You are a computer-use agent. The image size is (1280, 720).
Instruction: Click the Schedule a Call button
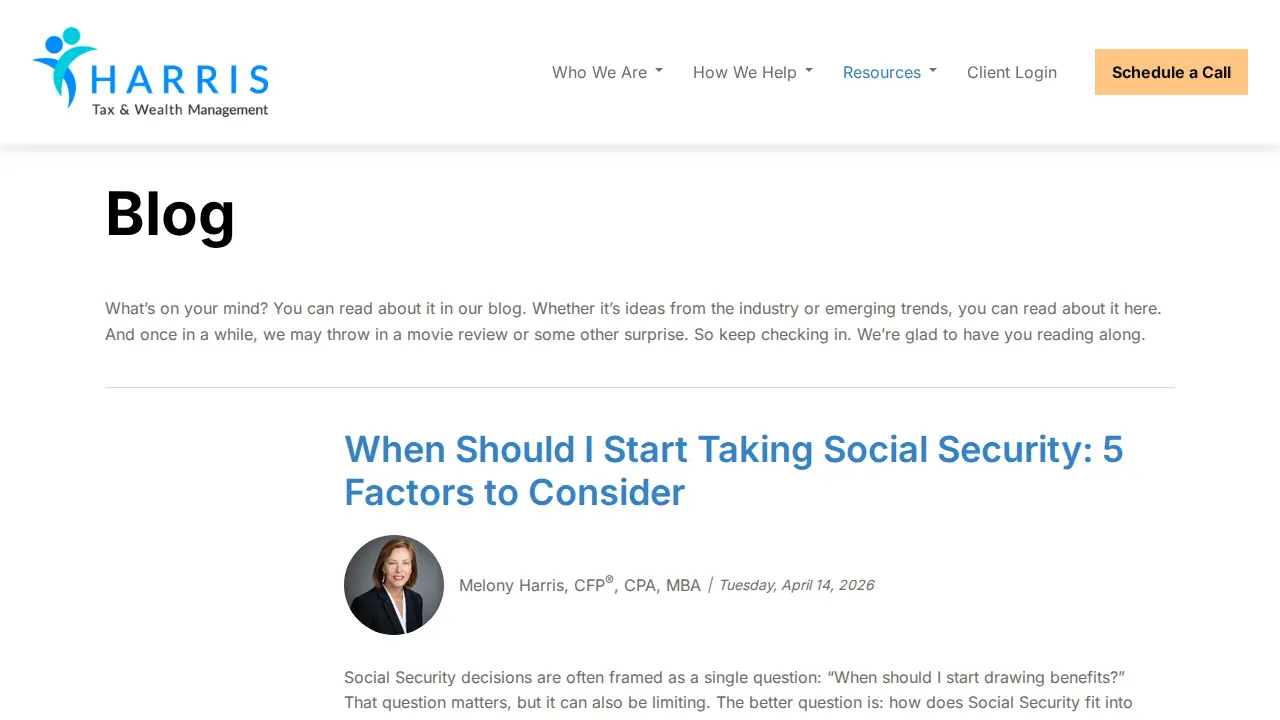click(x=1171, y=72)
